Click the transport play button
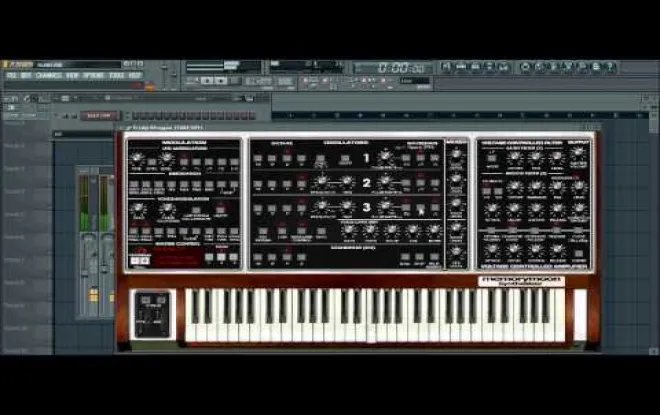This screenshot has height=415, width=660. [207, 80]
